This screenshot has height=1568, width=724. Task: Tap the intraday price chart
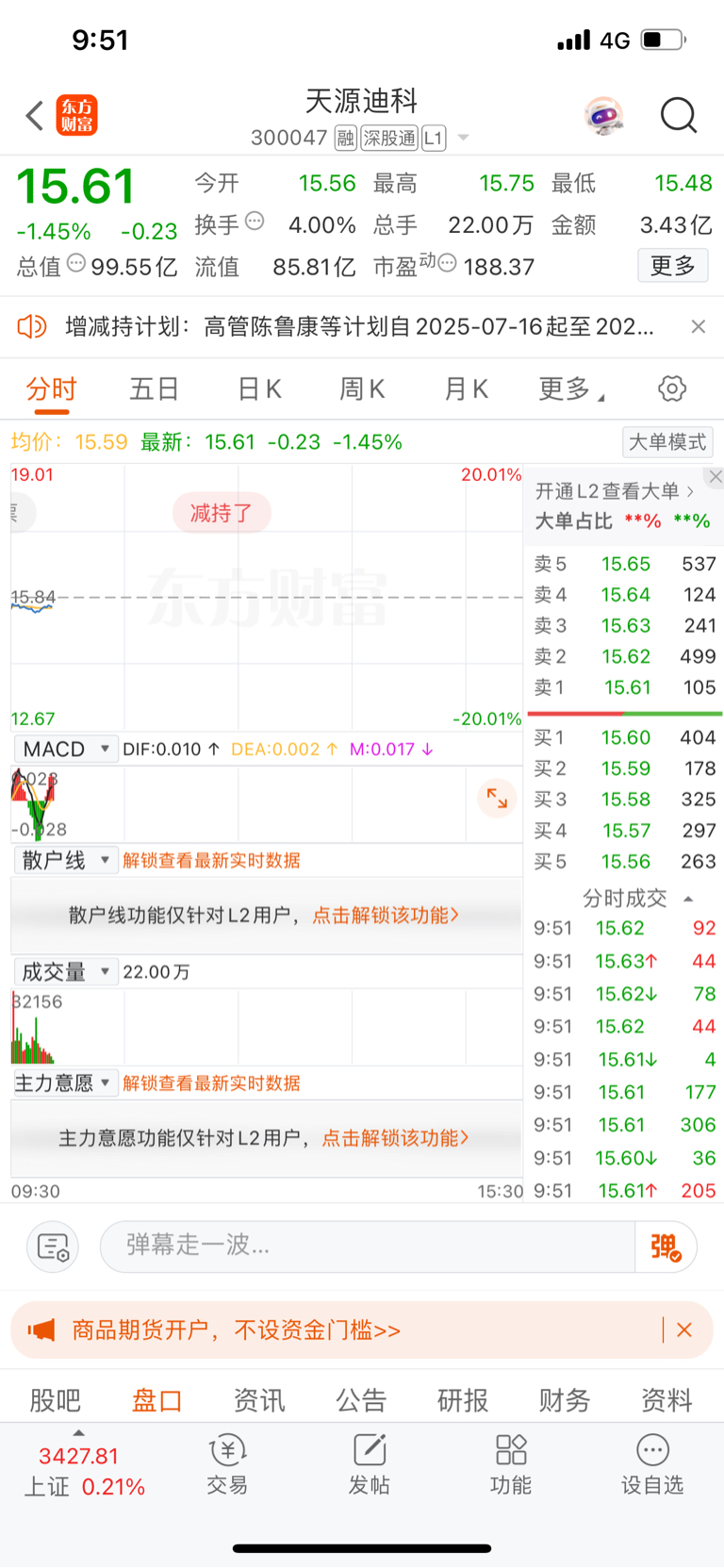tap(267, 597)
